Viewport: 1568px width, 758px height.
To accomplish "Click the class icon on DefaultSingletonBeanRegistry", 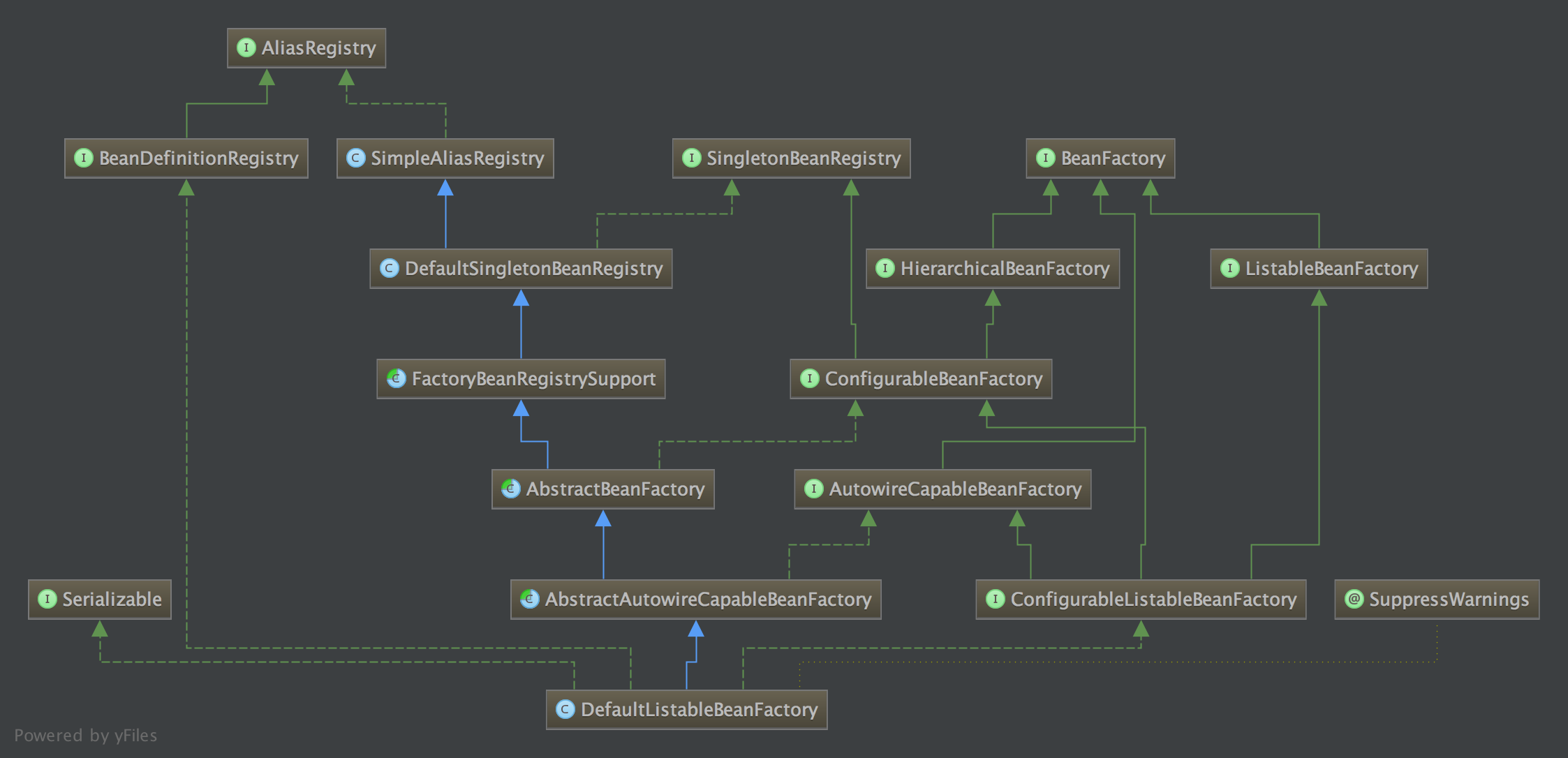I will click(389, 269).
